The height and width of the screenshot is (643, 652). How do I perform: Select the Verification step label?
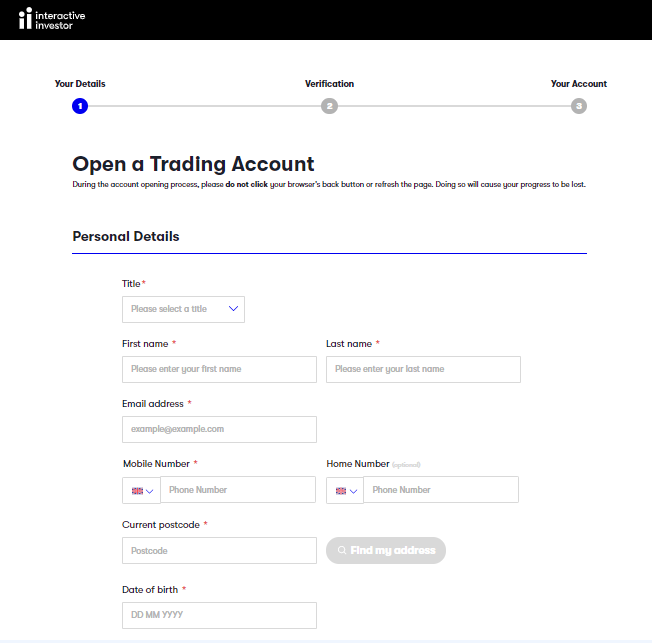[x=329, y=84]
